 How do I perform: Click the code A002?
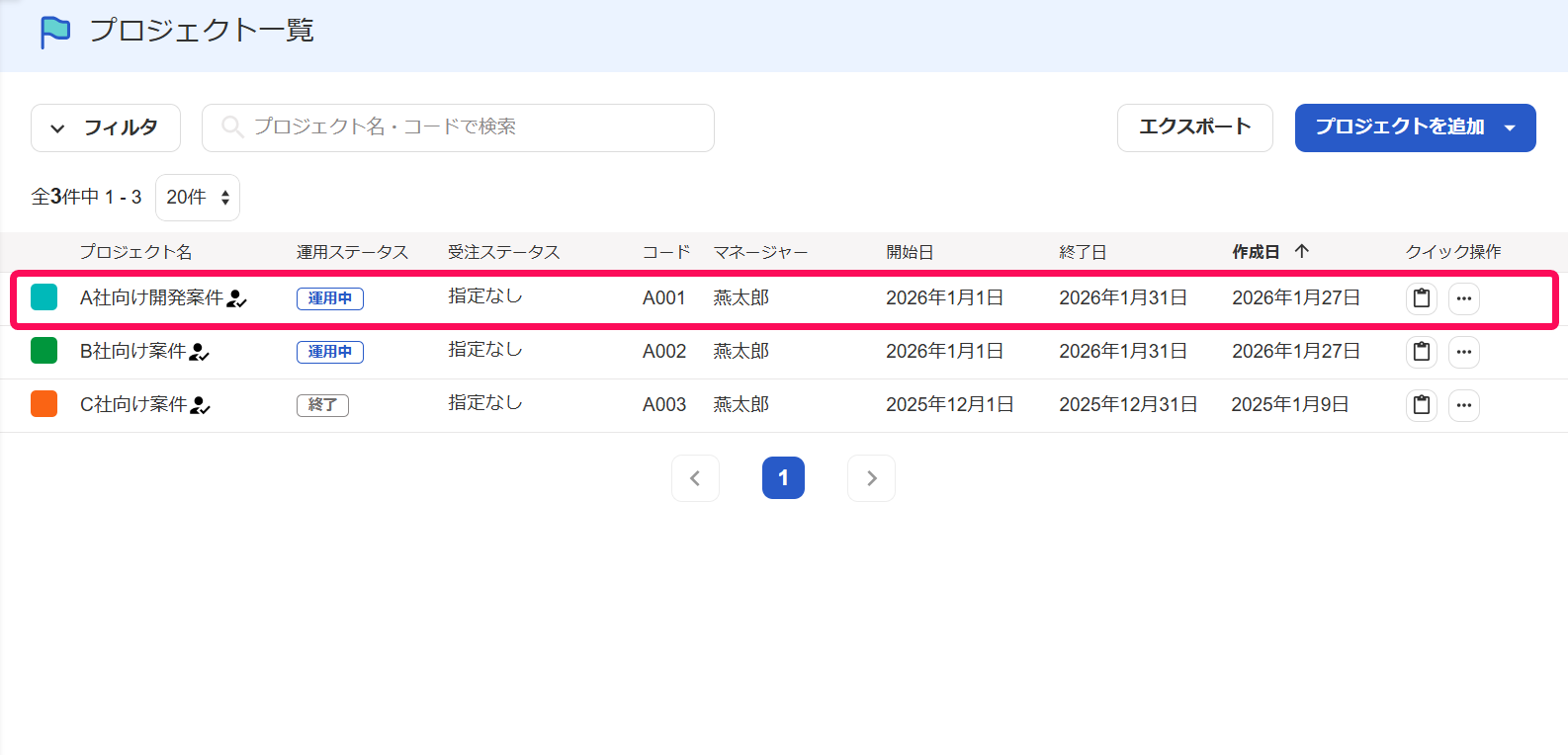pyautogui.click(x=663, y=351)
